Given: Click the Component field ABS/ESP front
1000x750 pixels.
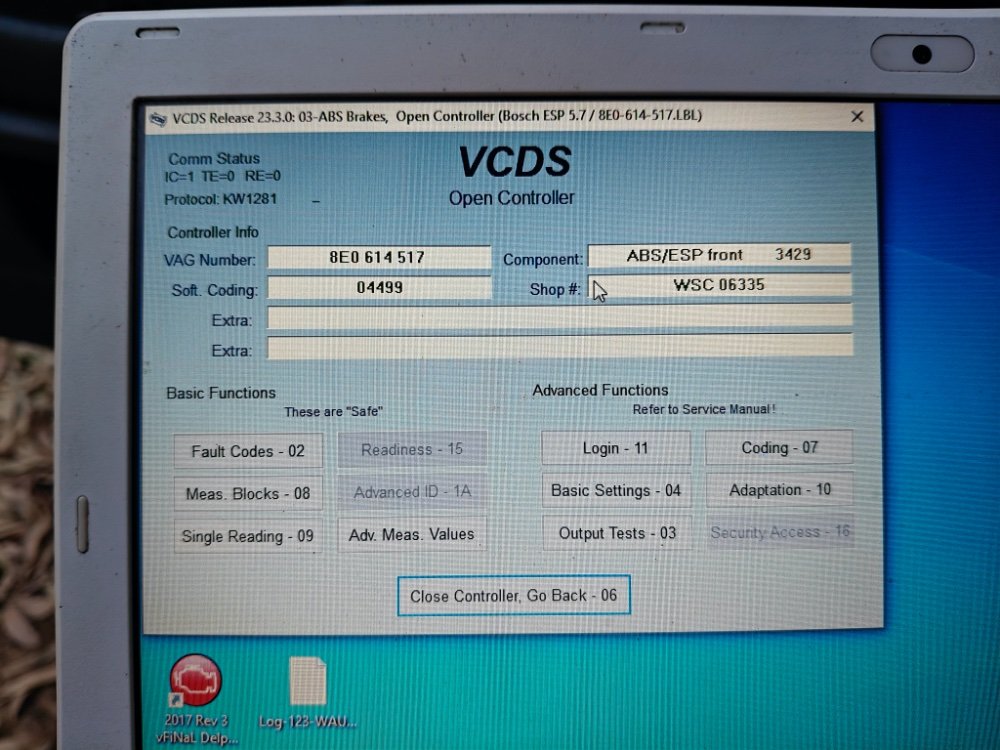Looking at the screenshot, I should point(719,255).
